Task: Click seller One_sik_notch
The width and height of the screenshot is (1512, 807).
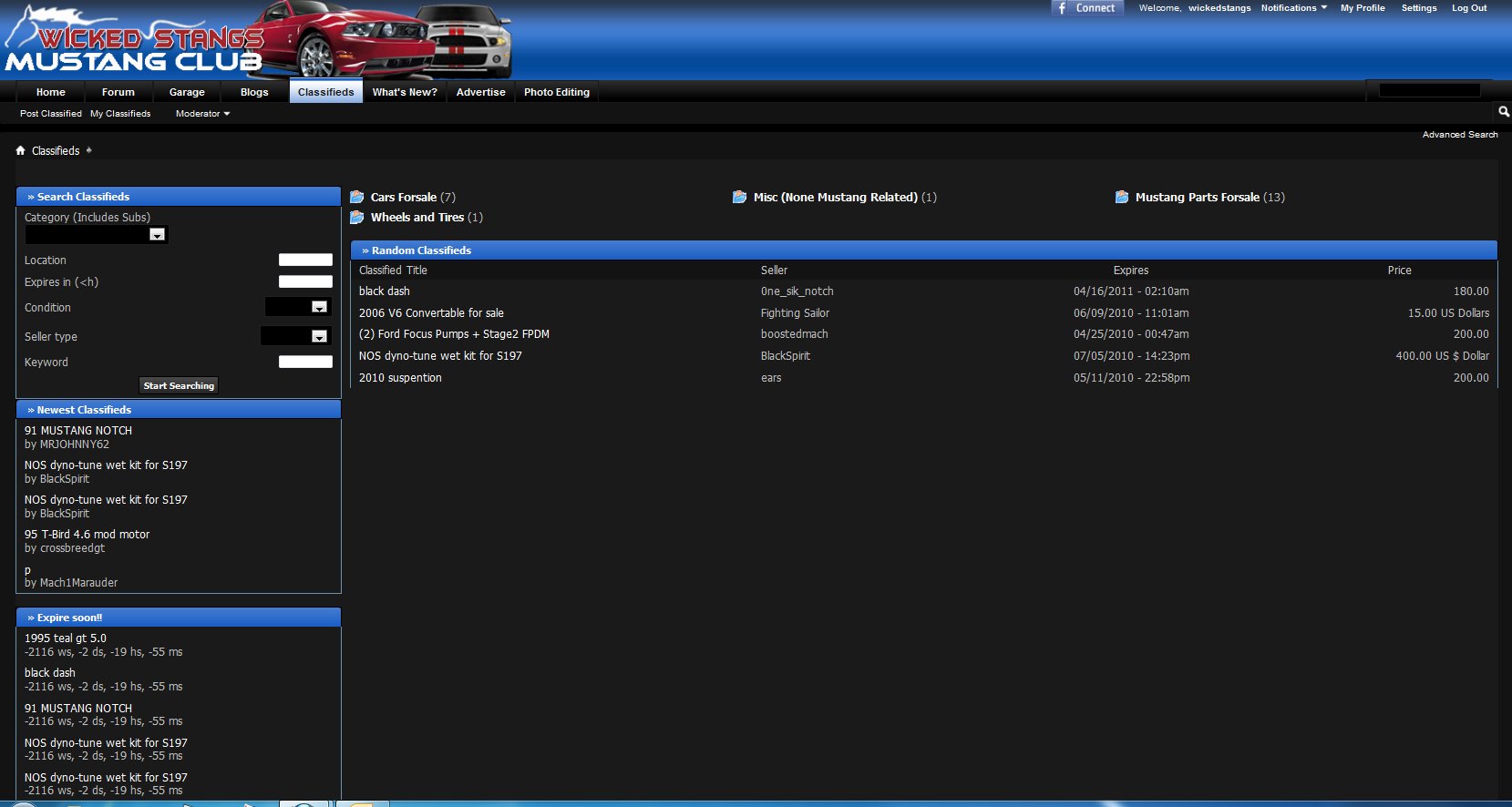Action: click(797, 291)
